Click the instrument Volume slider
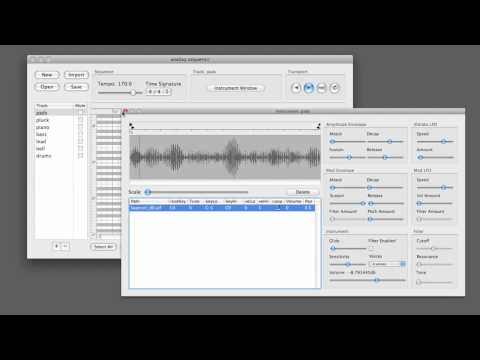 click(368, 280)
